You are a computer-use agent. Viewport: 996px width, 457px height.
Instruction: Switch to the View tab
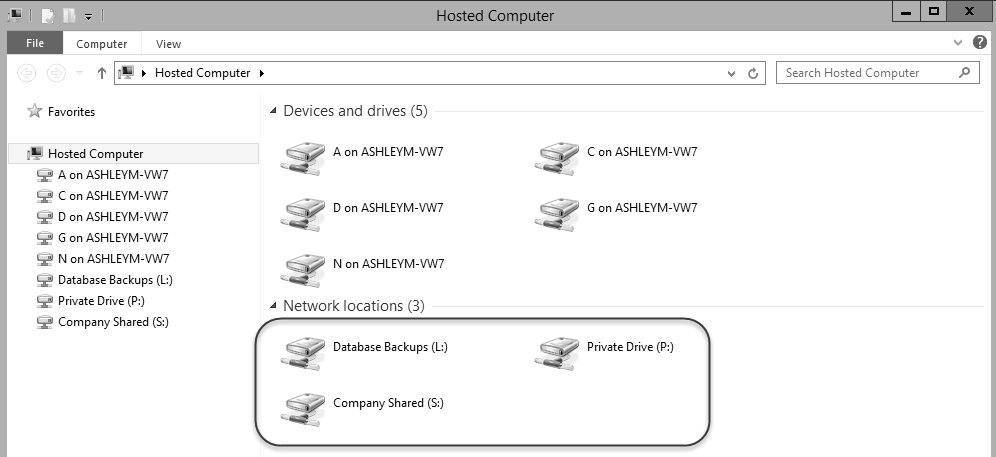coord(168,44)
